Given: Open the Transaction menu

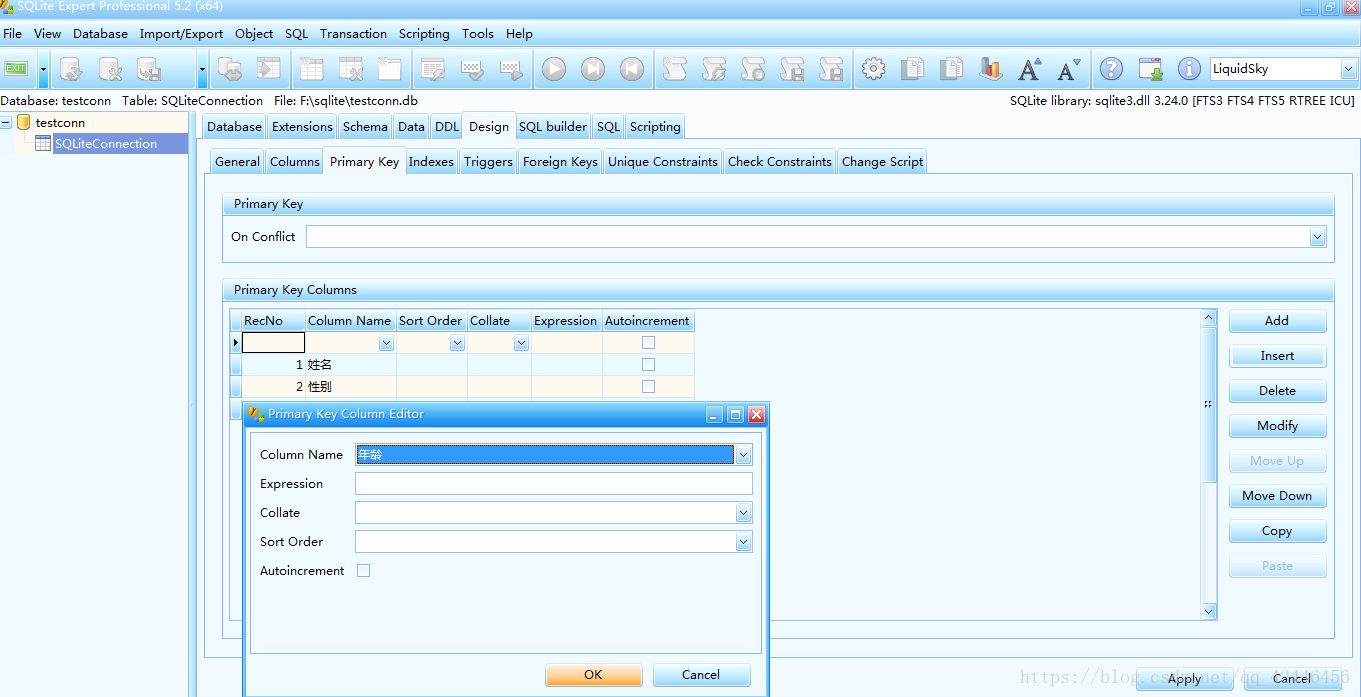Looking at the screenshot, I should point(353,34).
